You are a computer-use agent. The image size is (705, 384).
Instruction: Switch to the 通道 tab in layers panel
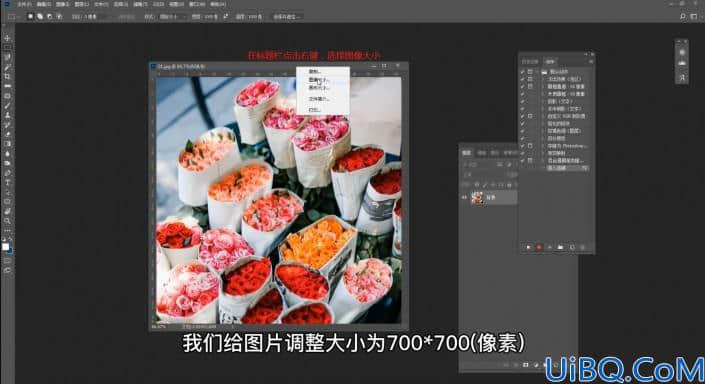pos(482,152)
